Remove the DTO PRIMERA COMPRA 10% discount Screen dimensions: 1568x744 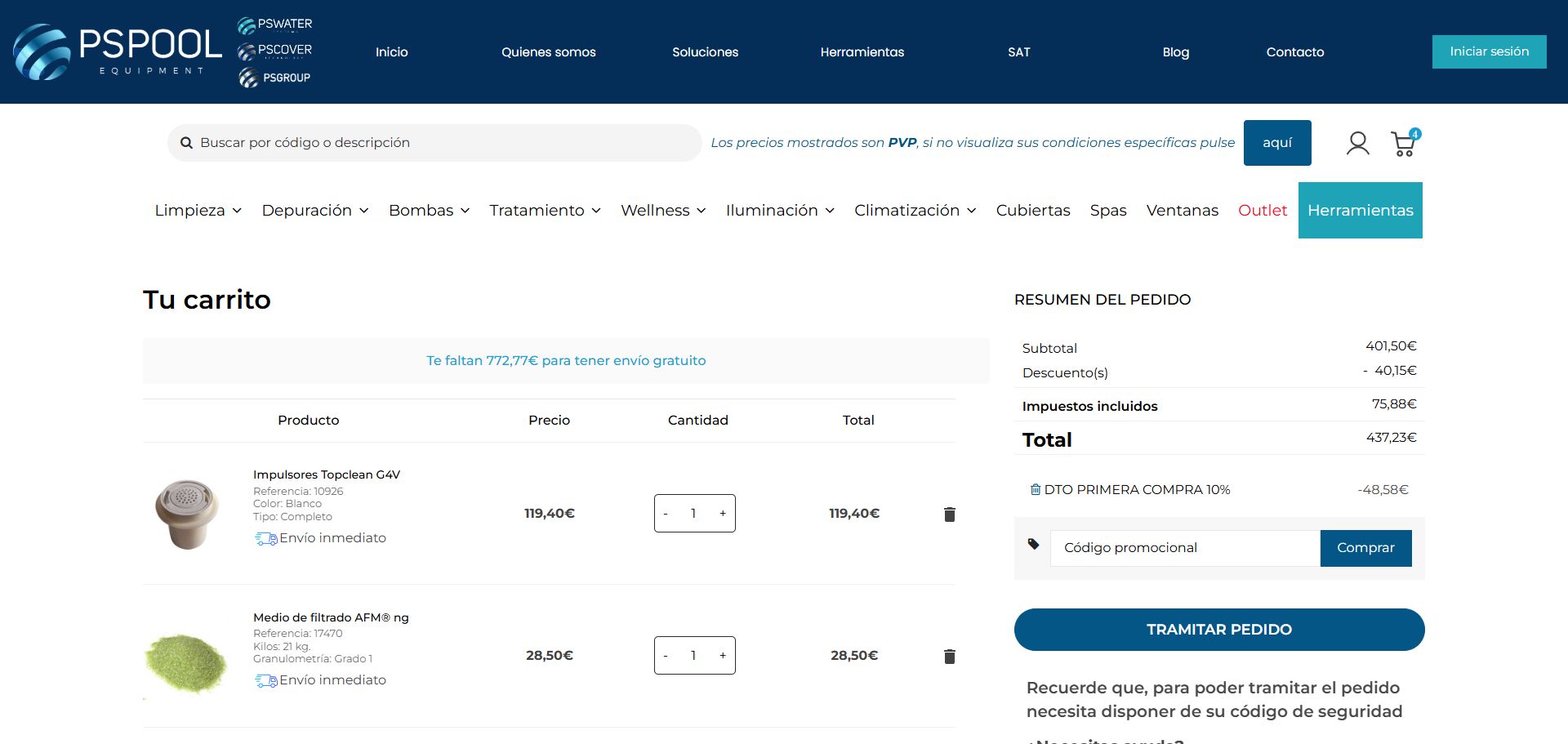click(x=1036, y=490)
